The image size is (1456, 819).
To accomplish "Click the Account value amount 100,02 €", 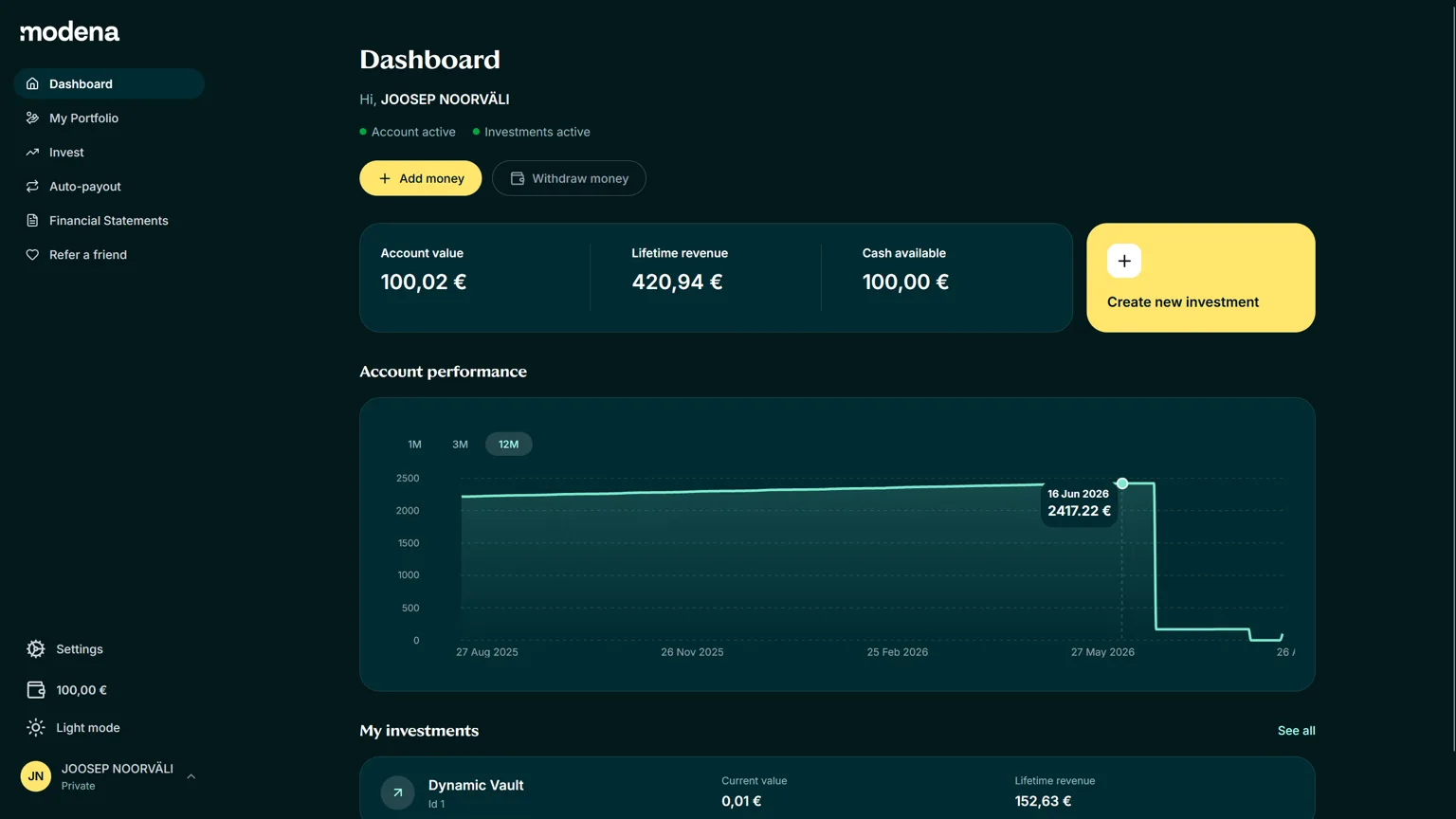I will click(424, 282).
